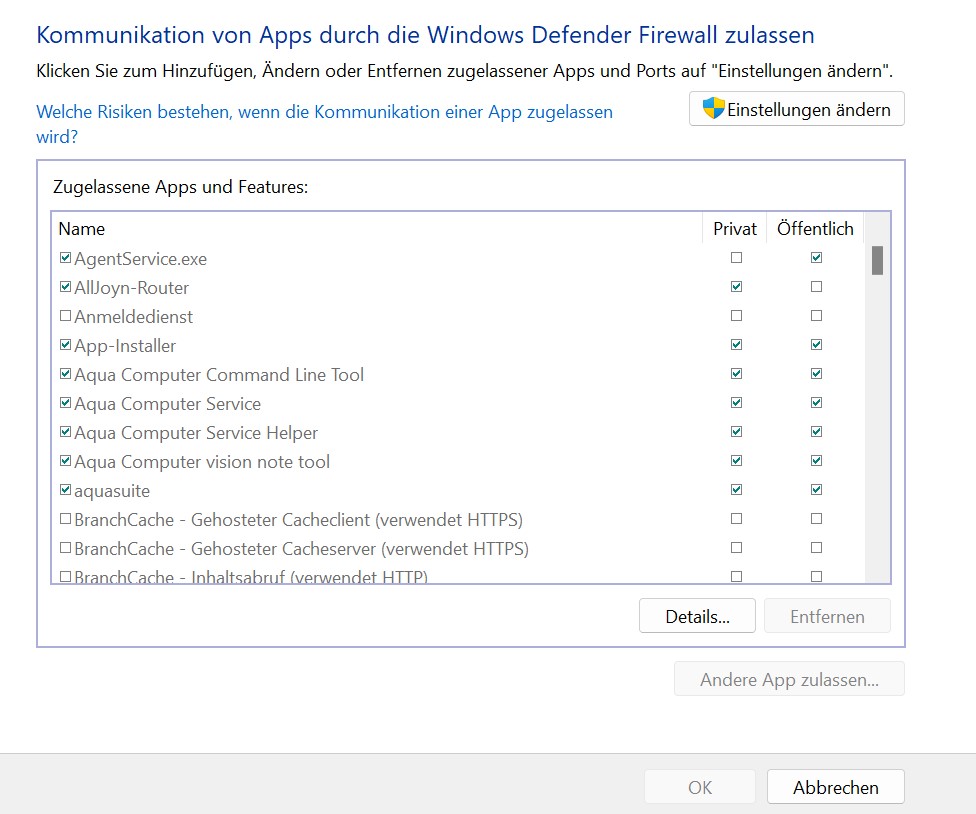This screenshot has height=814, width=976.
Task: Toggle the AgentService.exe name checkbox
Action: click(66, 258)
